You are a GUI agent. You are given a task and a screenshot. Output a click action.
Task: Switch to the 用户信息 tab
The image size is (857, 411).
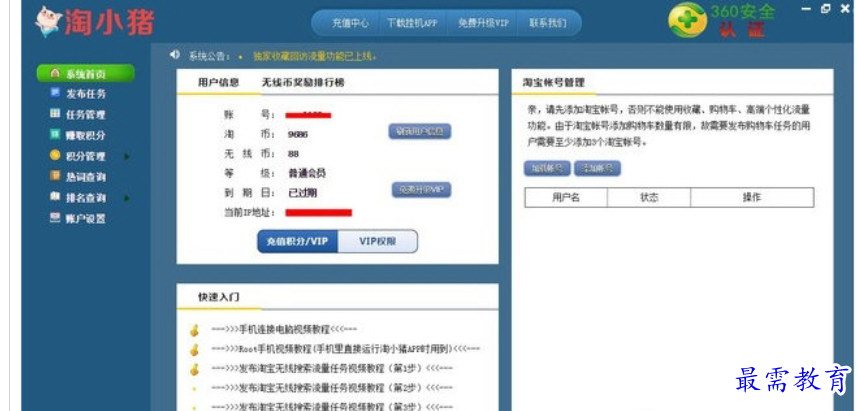(218, 83)
